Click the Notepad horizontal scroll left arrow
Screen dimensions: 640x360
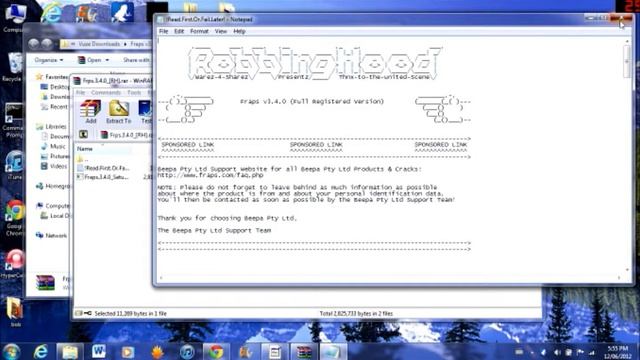160,278
